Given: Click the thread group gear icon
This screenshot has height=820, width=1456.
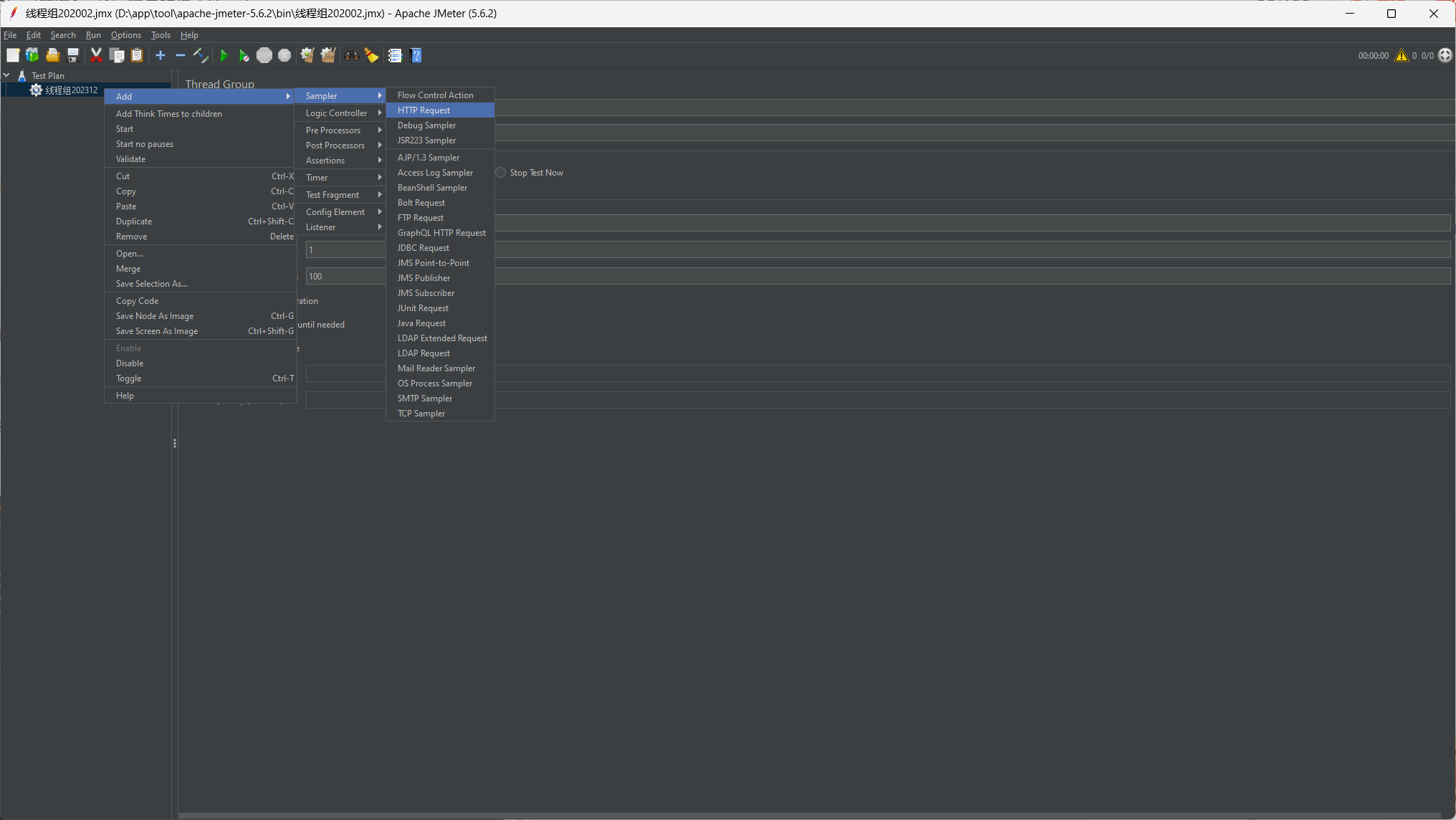Looking at the screenshot, I should (x=36, y=90).
